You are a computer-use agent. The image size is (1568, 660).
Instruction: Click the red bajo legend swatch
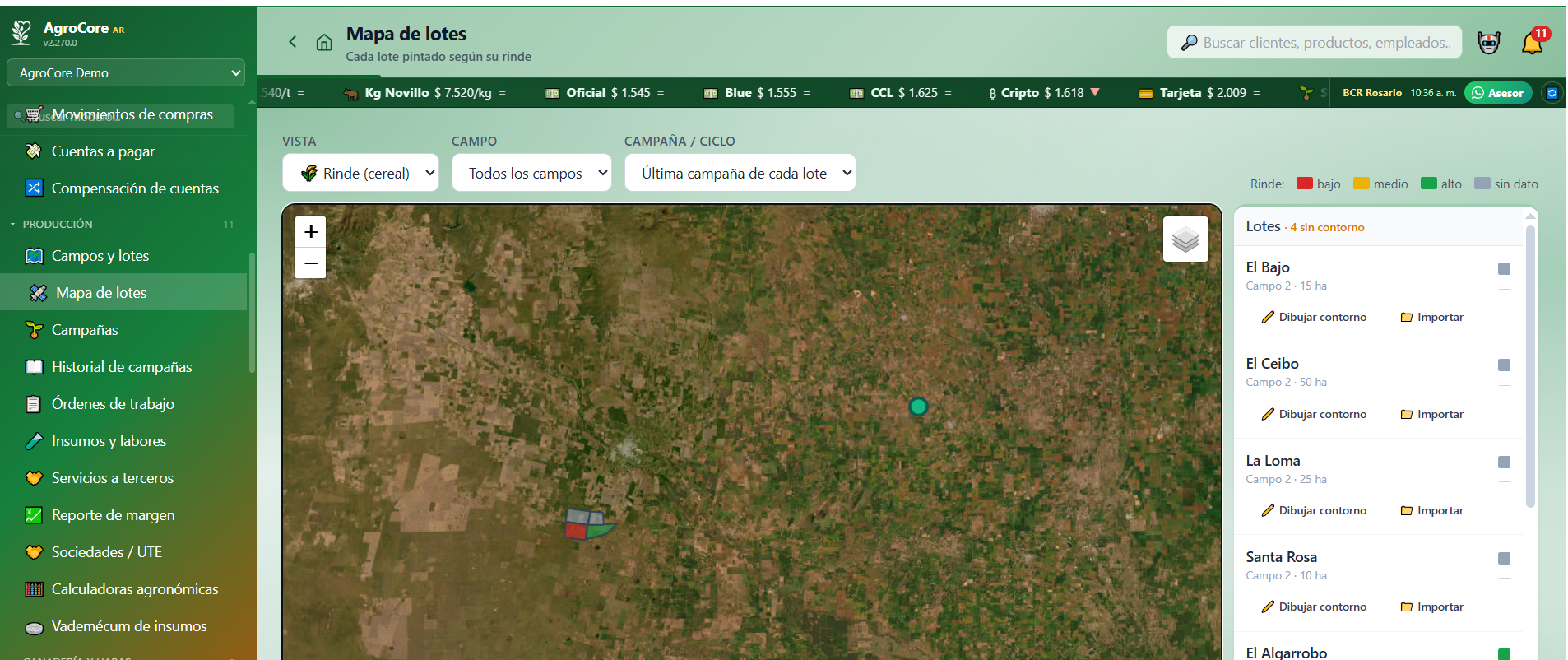click(1304, 184)
